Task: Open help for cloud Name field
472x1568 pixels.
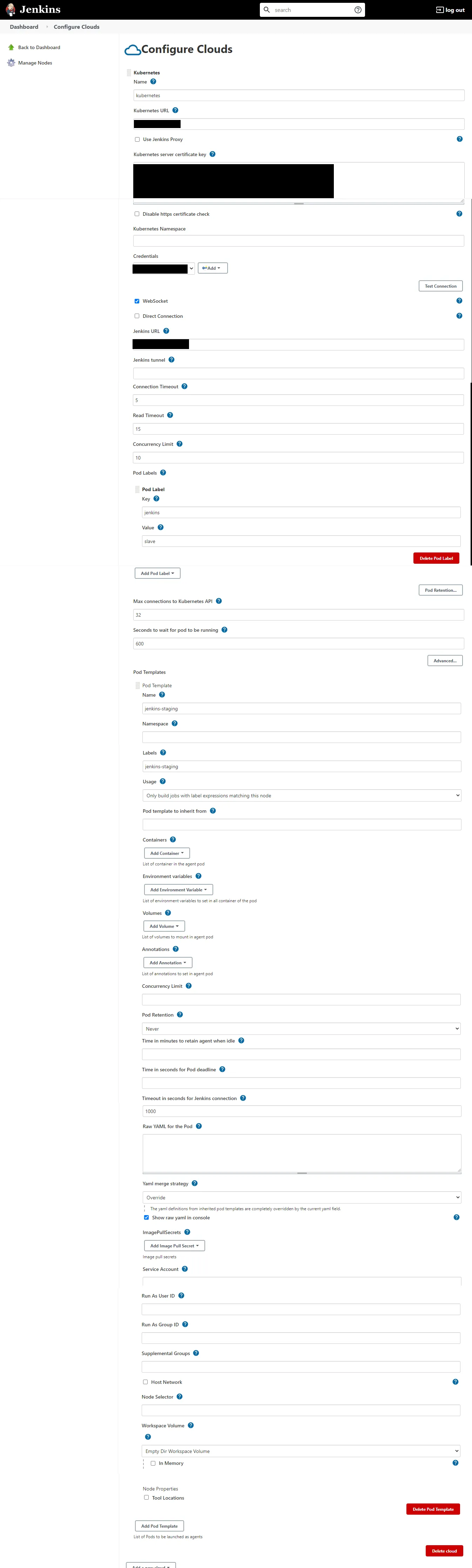Action: (x=153, y=82)
